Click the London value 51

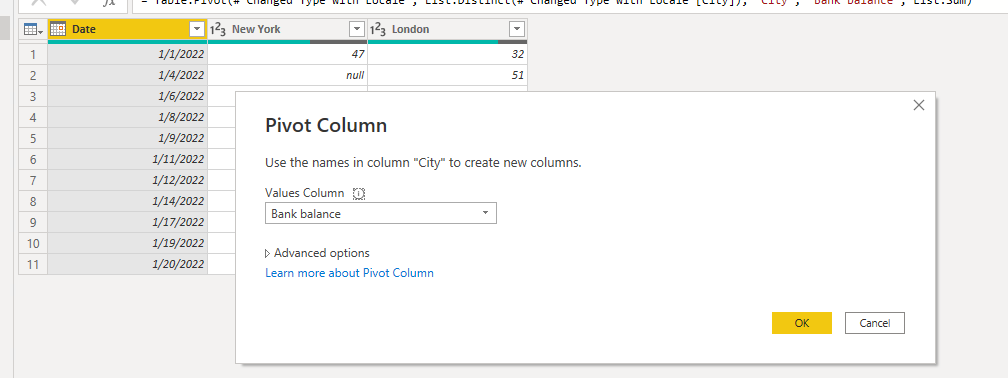point(447,75)
